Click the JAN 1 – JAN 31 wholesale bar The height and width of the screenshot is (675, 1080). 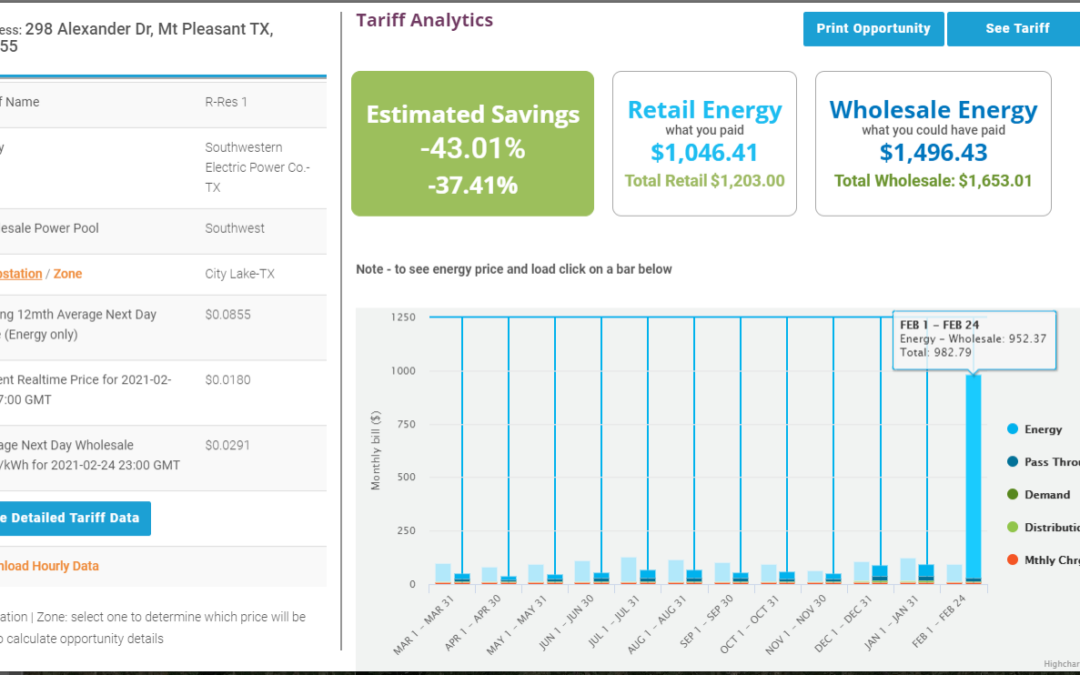927,574
